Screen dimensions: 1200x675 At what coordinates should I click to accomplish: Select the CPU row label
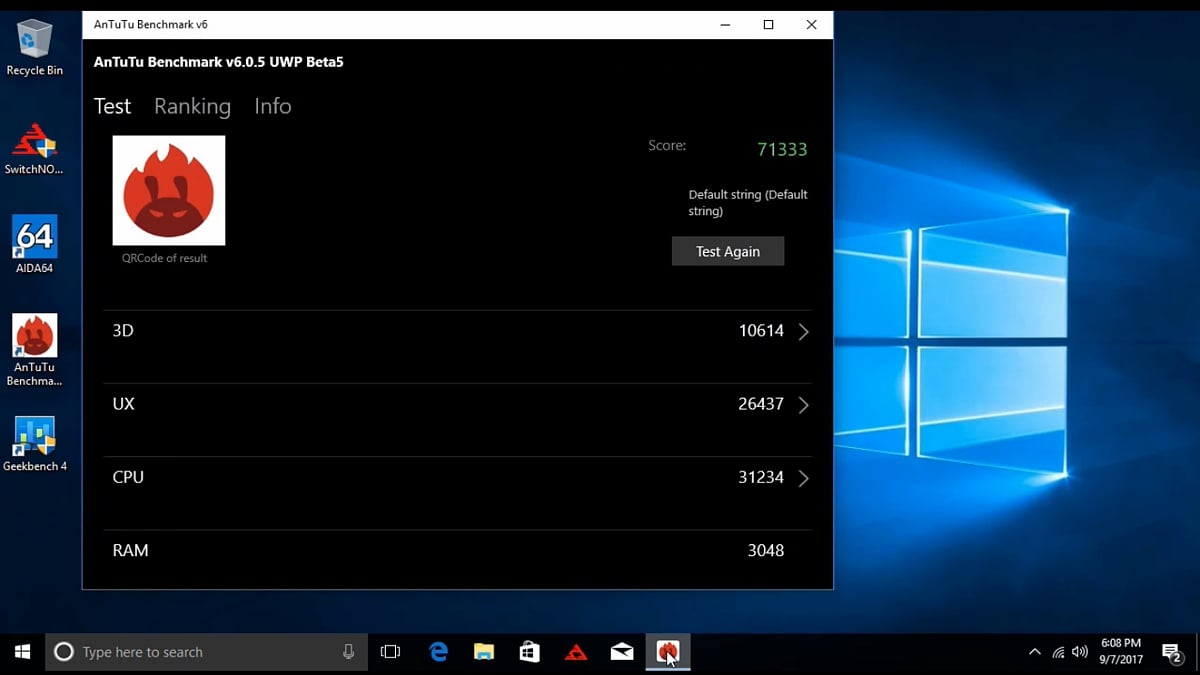[128, 477]
